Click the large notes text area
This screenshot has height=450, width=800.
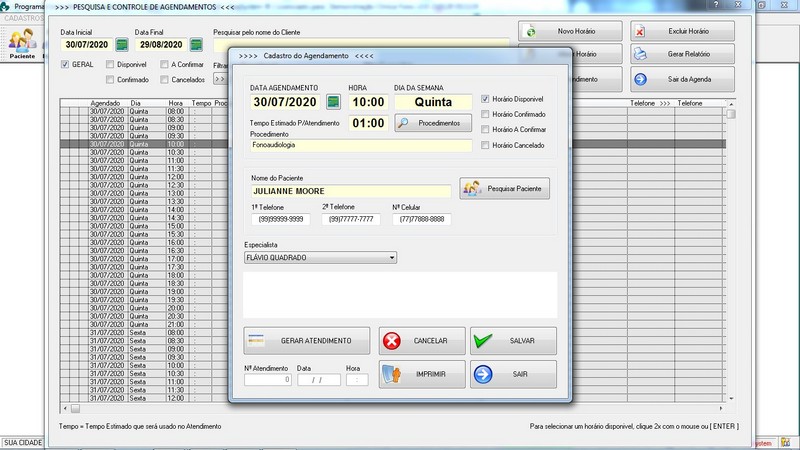click(x=400, y=295)
